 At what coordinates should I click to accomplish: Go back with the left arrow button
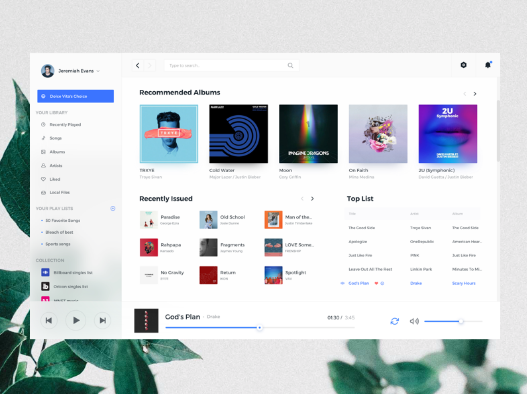click(137, 66)
